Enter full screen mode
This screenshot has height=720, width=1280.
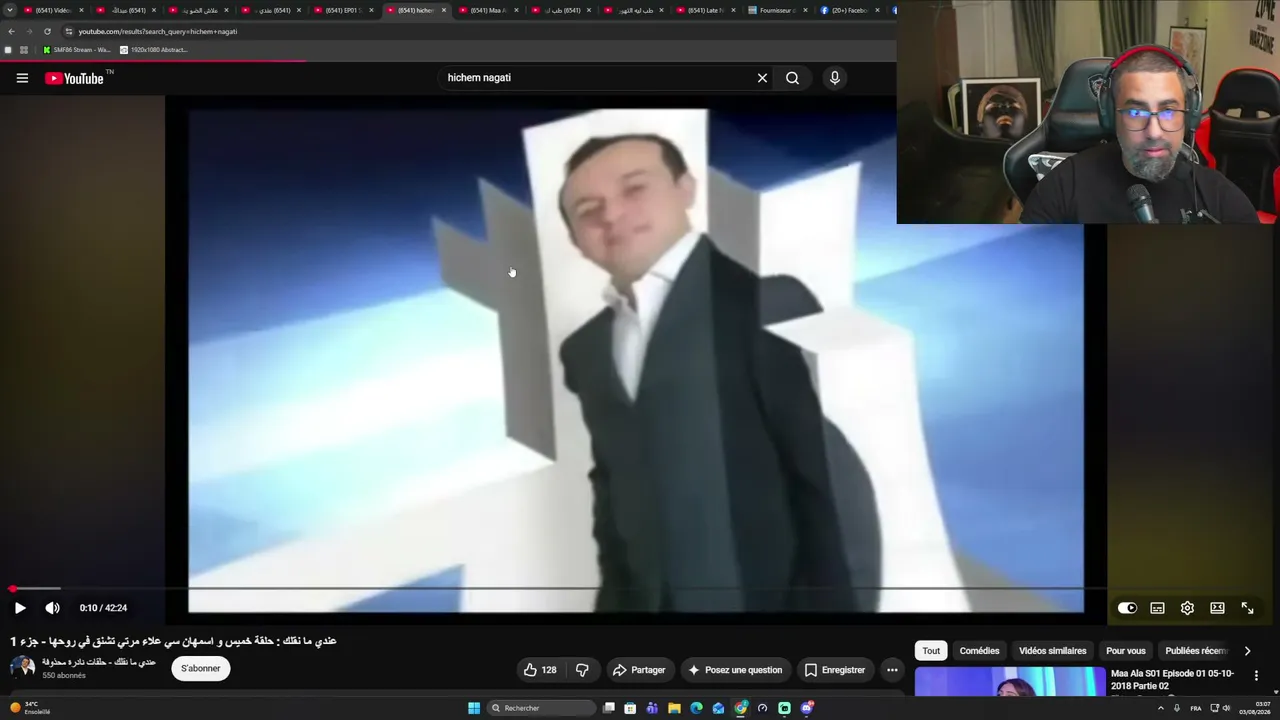(1247, 608)
